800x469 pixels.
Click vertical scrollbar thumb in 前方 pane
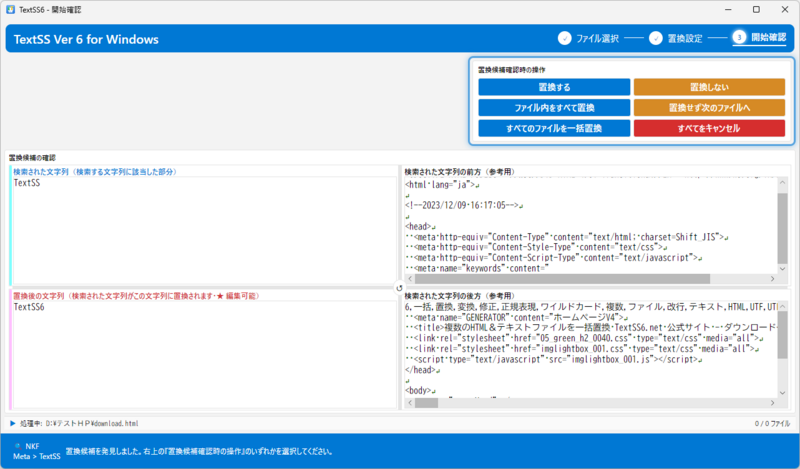click(x=782, y=228)
